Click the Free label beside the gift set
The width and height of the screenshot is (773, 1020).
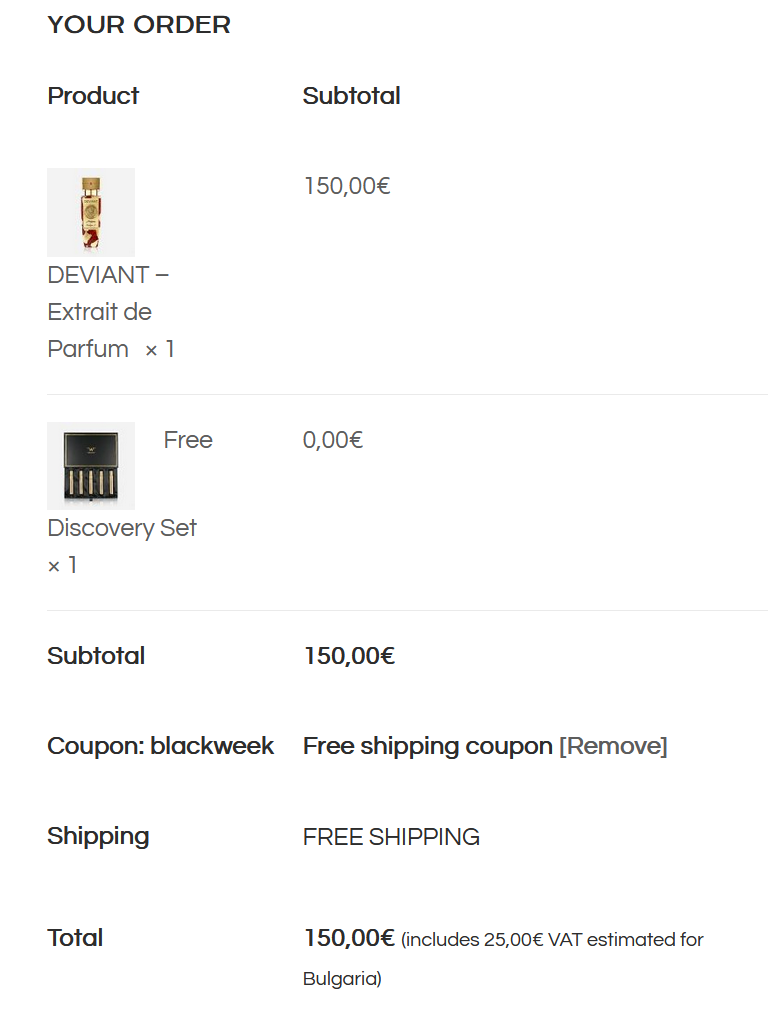pos(188,440)
